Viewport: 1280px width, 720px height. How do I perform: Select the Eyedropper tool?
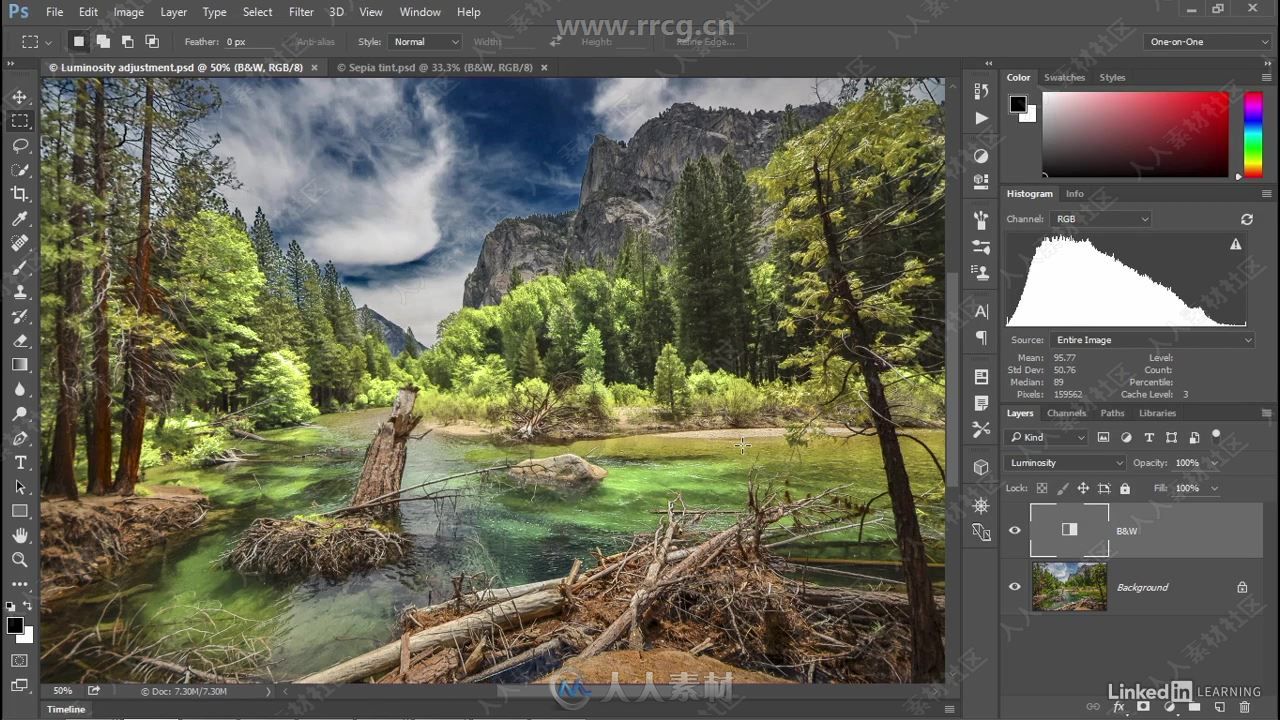pyautogui.click(x=20, y=219)
